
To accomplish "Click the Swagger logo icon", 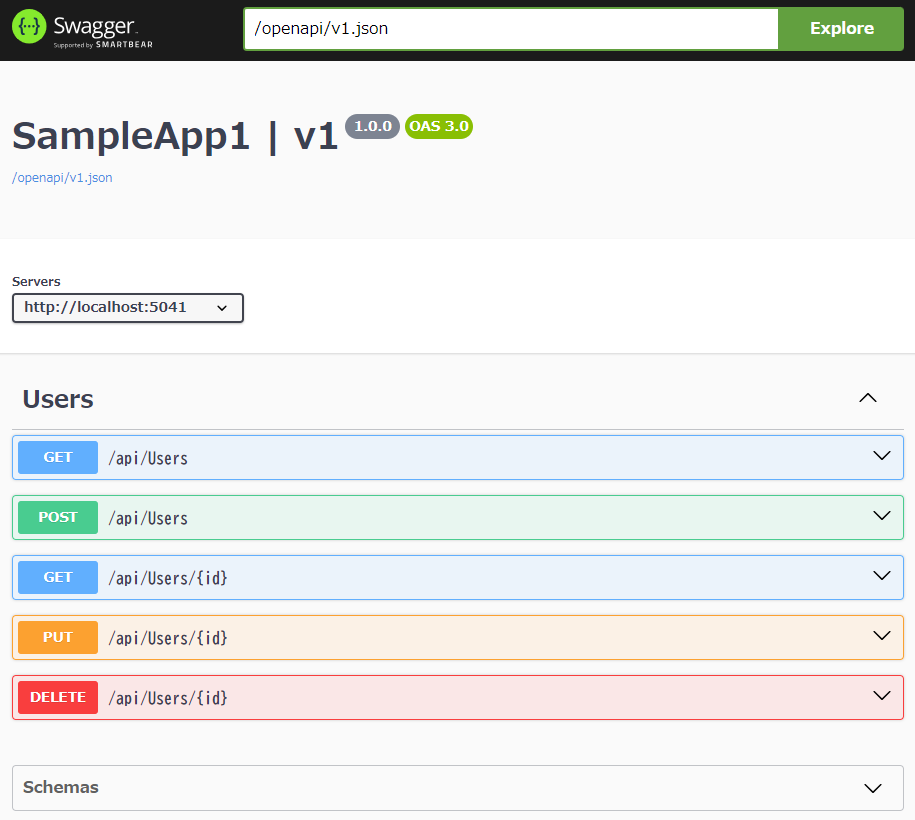I will pyautogui.click(x=29, y=27).
